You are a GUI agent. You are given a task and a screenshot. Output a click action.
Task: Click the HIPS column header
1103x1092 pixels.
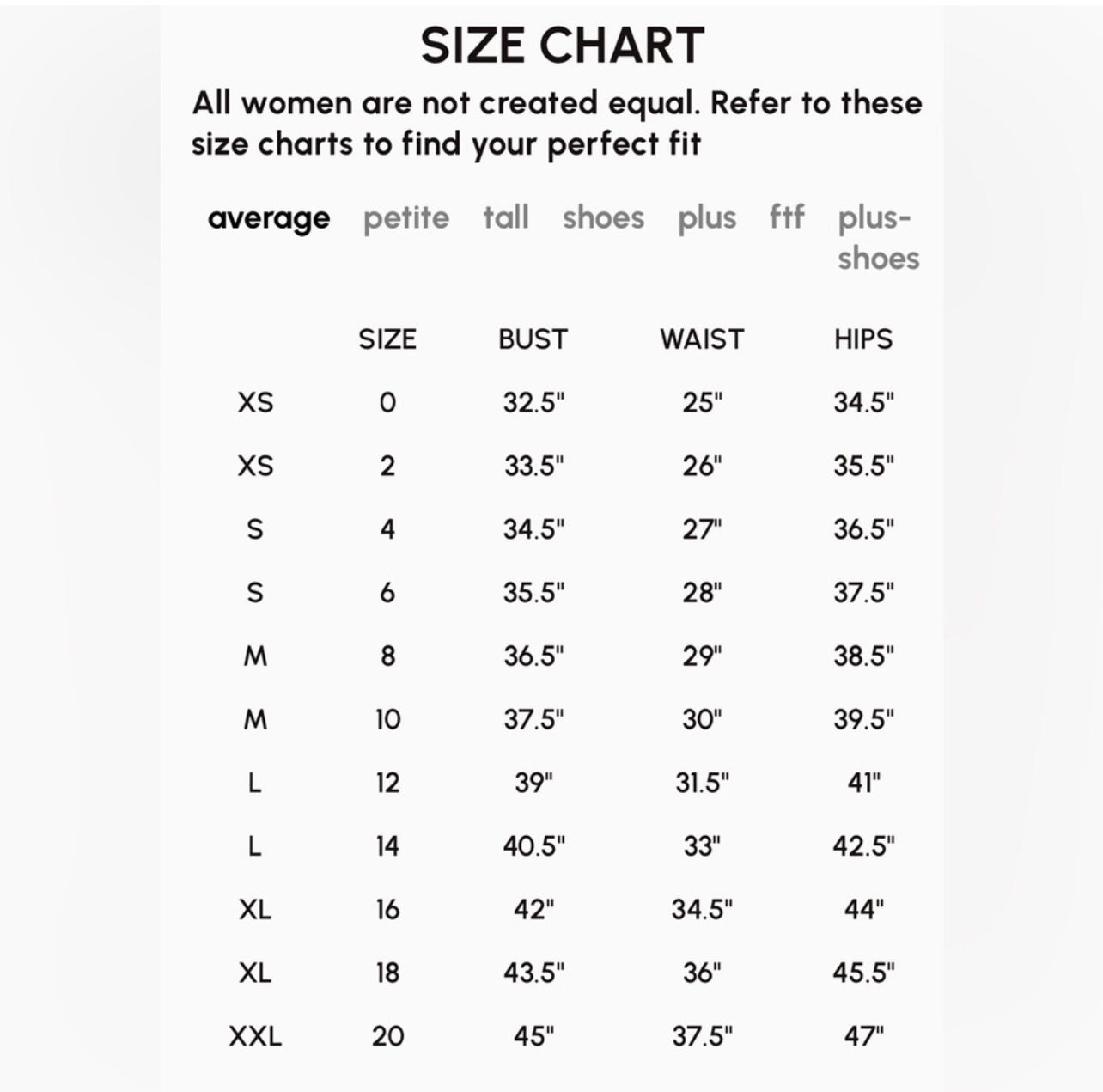pyautogui.click(x=862, y=339)
